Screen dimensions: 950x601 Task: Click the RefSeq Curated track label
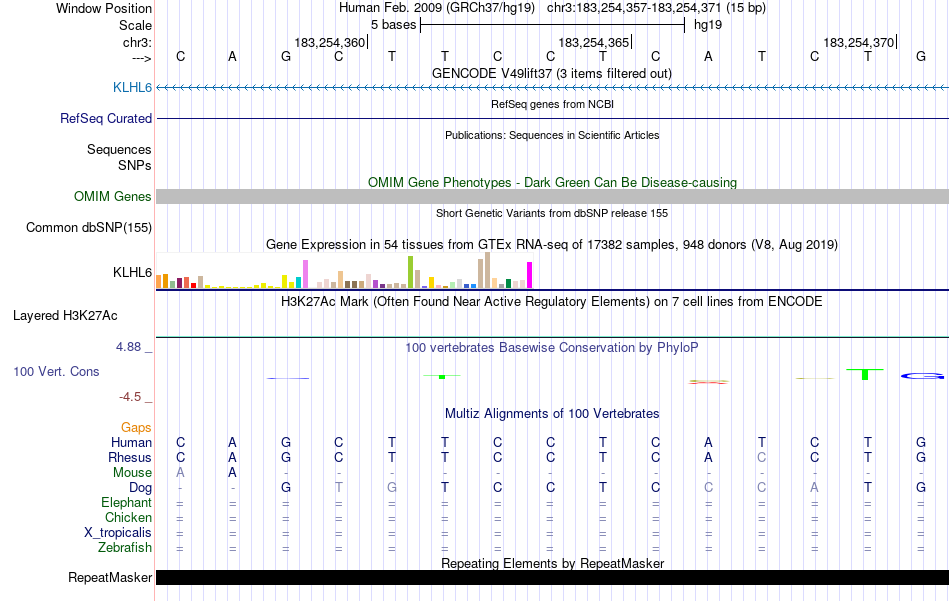[x=105, y=118]
